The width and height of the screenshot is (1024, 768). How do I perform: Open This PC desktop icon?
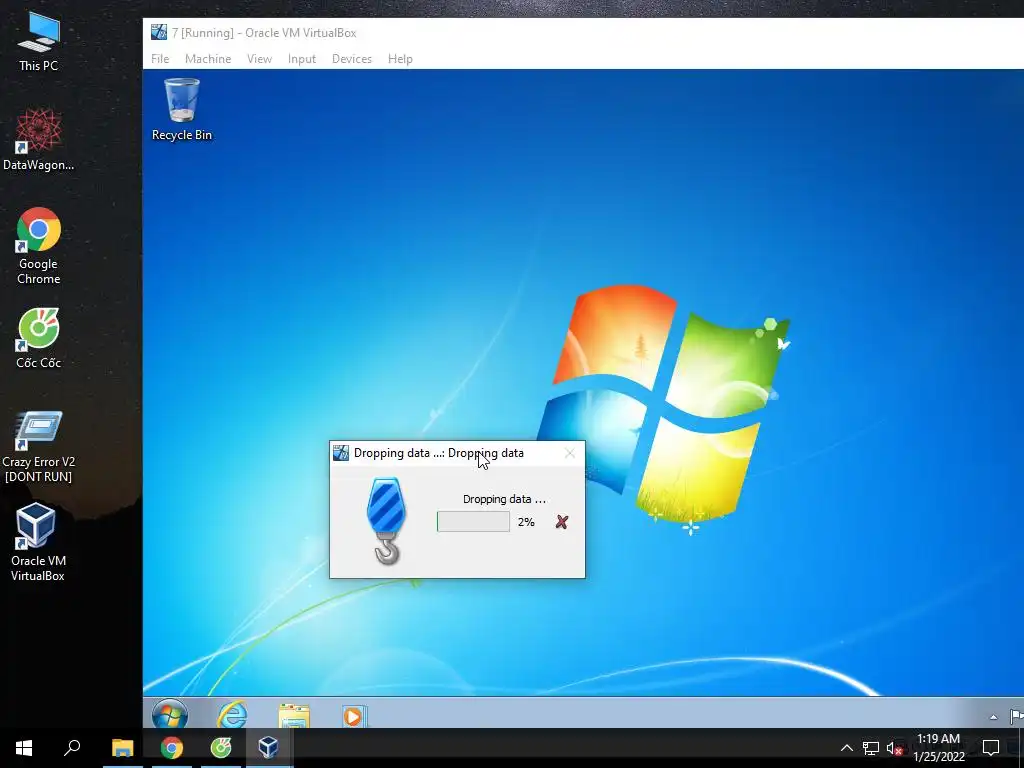[39, 41]
